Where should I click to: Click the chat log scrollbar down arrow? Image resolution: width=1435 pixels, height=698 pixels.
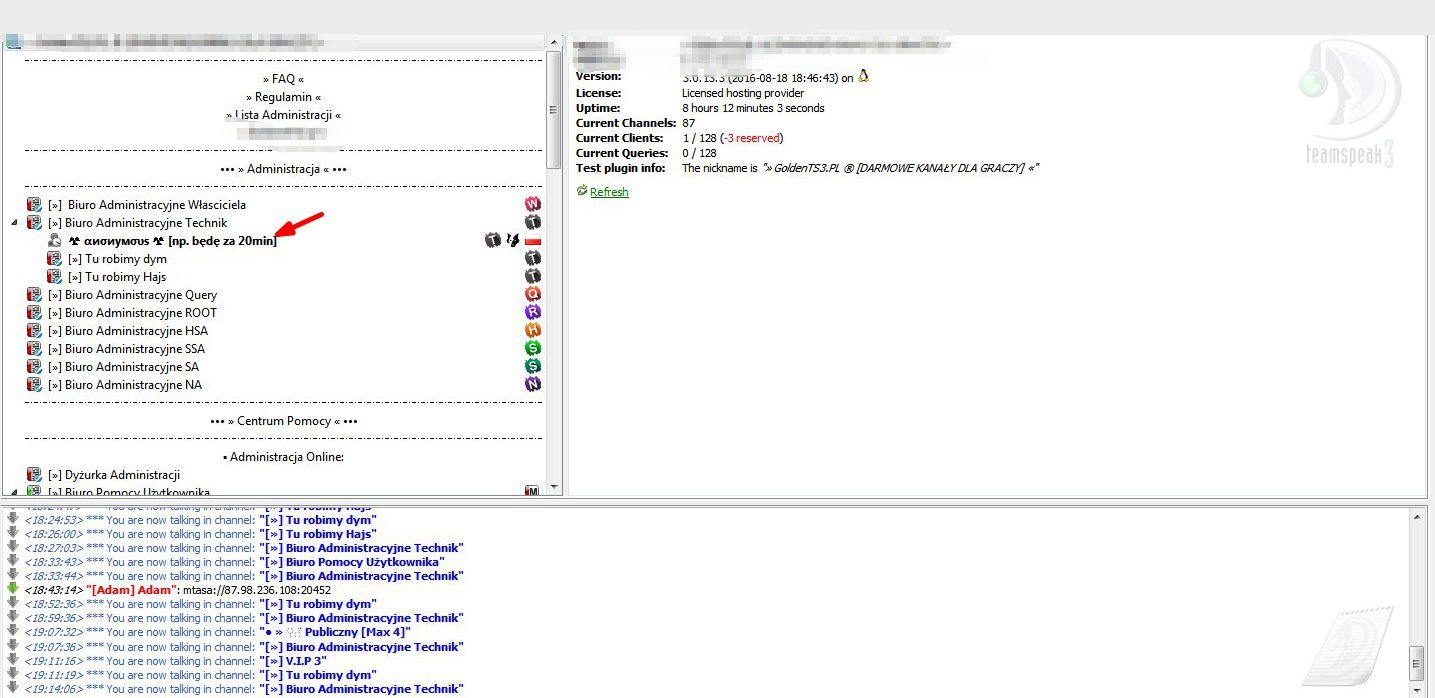(x=1416, y=689)
